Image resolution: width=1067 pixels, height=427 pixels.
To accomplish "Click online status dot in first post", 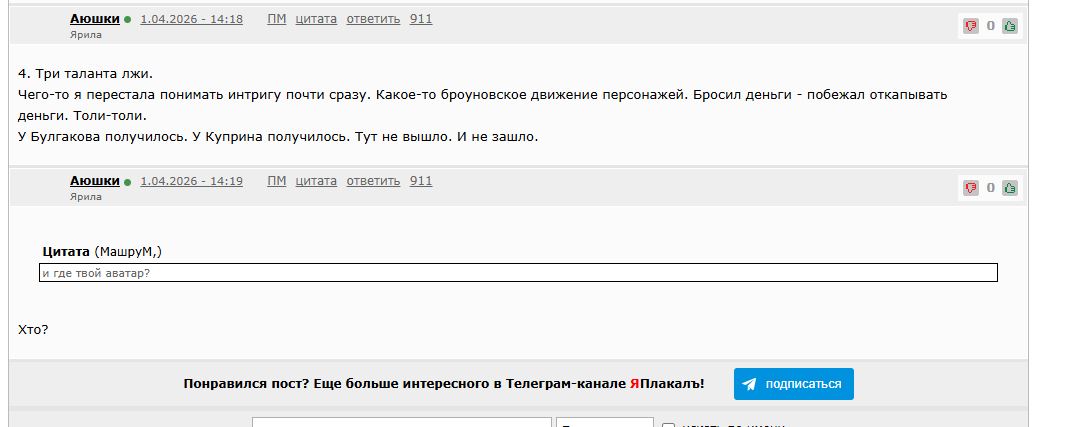I will point(127,20).
